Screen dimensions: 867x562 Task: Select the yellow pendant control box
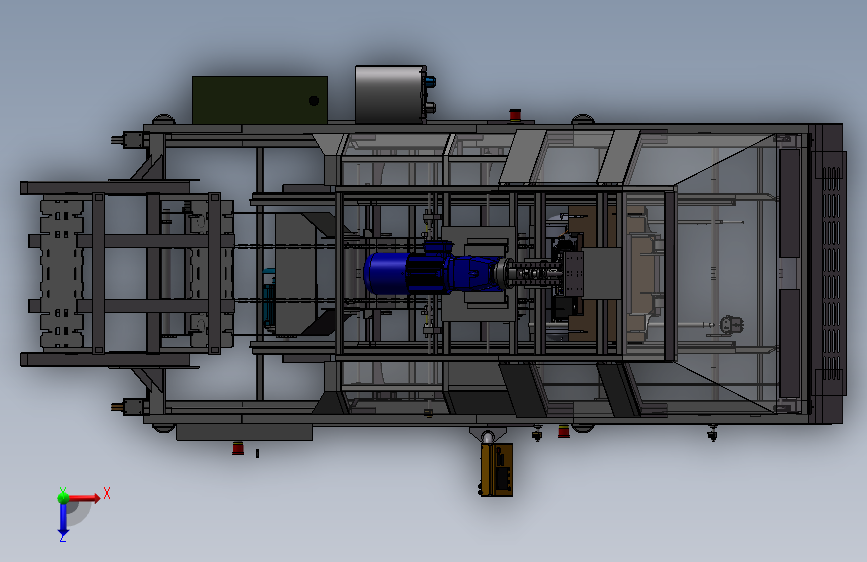495,469
